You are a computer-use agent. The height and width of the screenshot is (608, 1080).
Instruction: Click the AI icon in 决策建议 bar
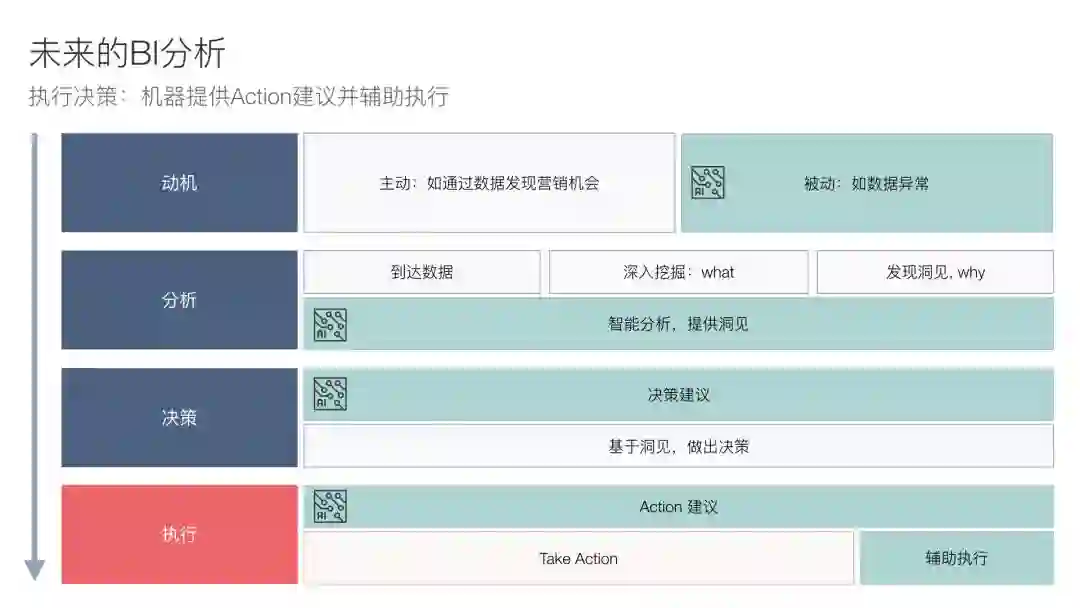(330, 394)
